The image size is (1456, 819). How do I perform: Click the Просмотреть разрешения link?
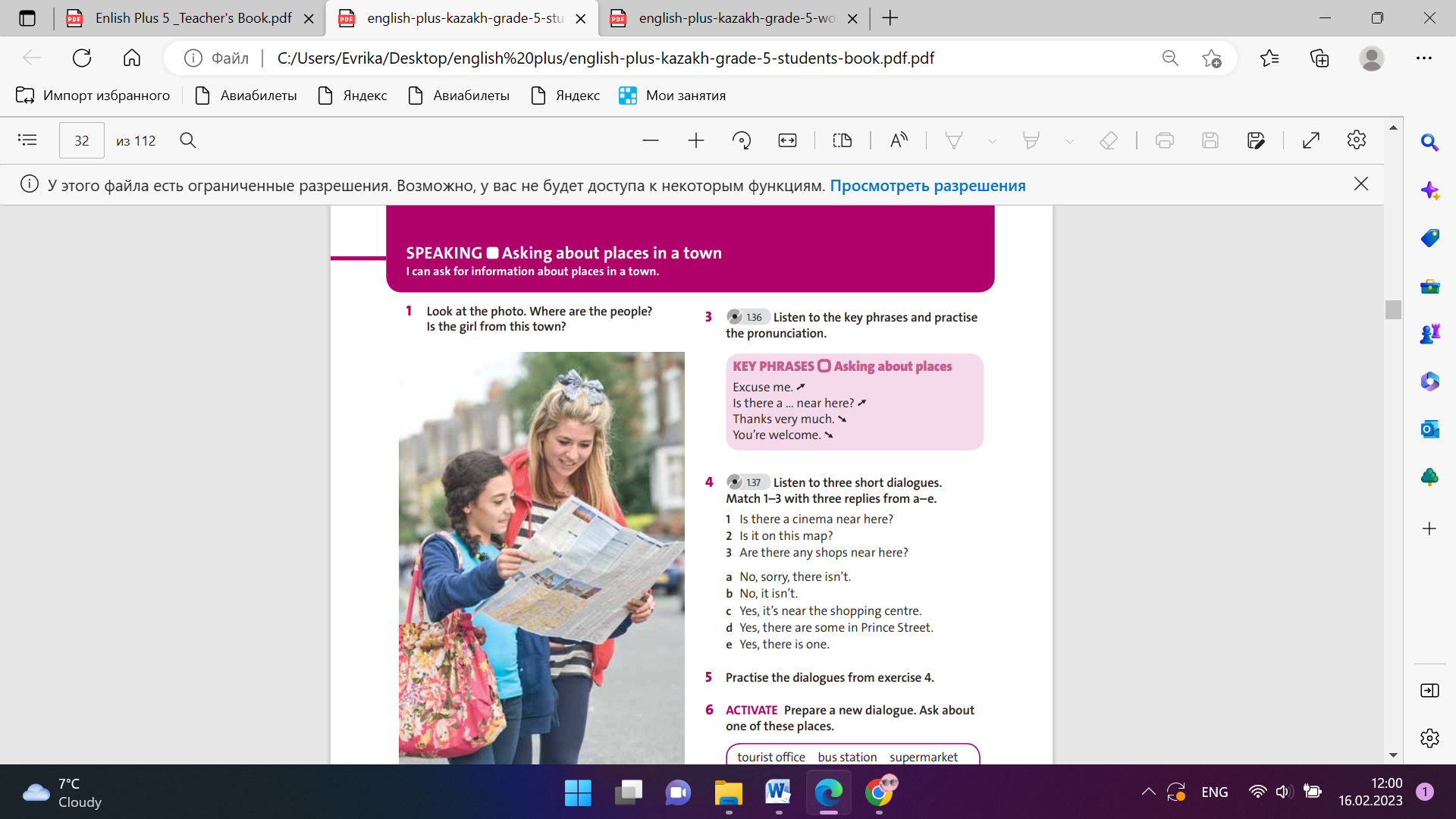point(927,186)
